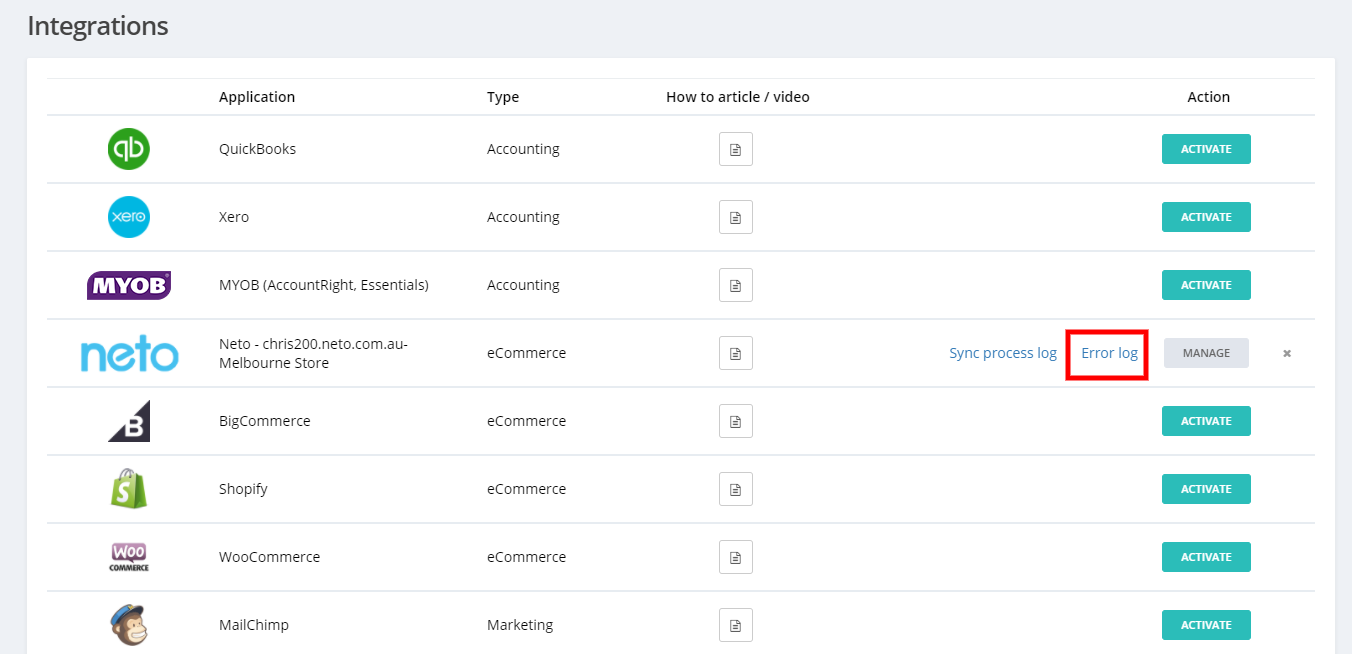Open the Shopify how-to article icon
This screenshot has height=654, width=1352.
click(x=735, y=489)
